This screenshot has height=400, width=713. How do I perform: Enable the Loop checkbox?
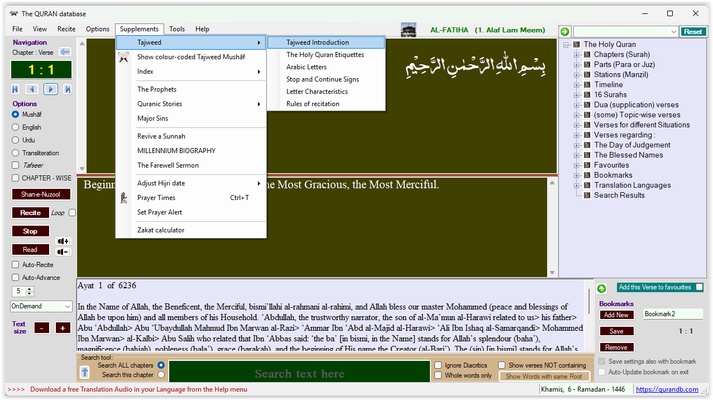point(72,213)
